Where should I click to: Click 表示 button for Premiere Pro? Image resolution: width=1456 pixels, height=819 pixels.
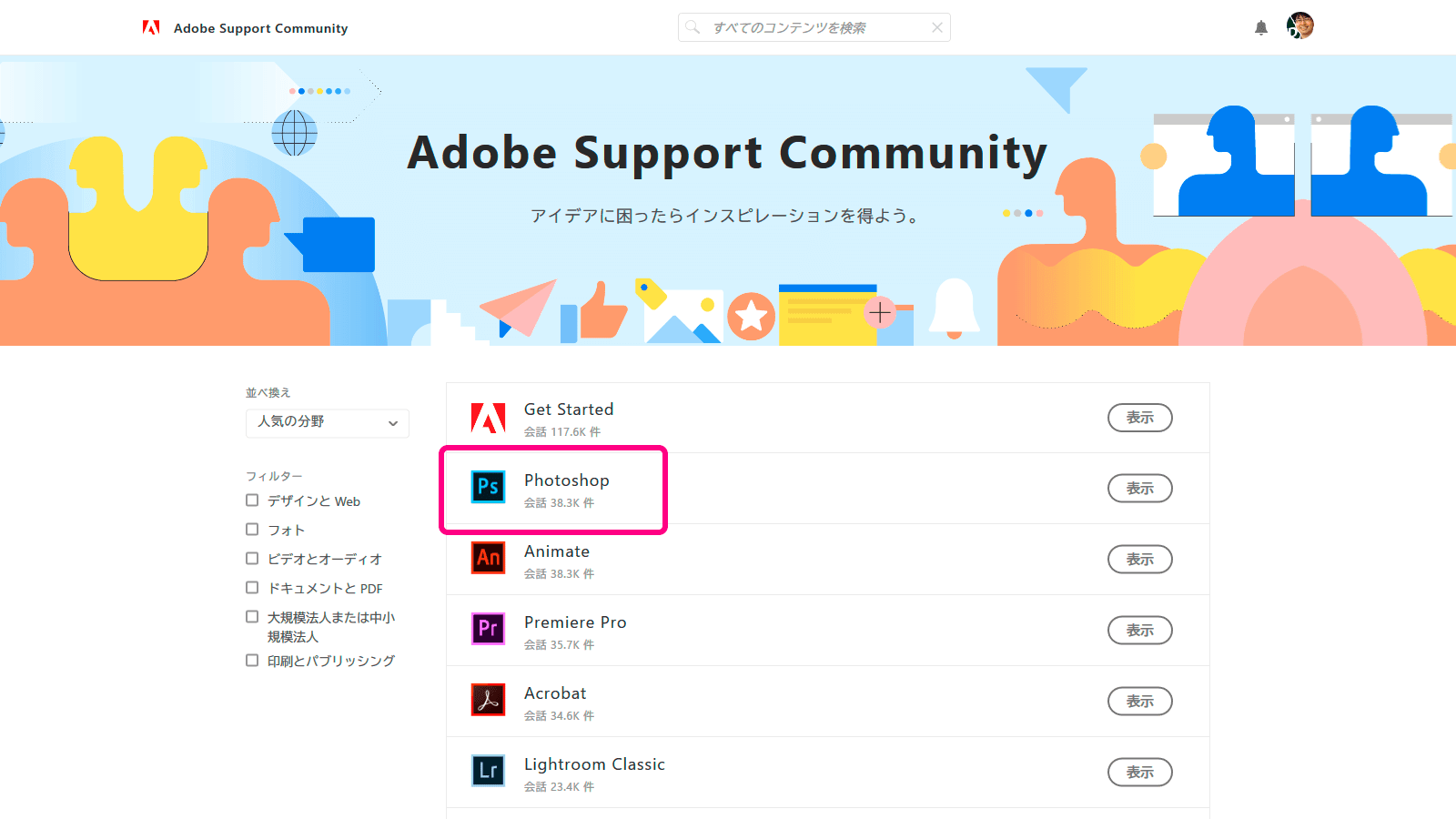[x=1140, y=631]
